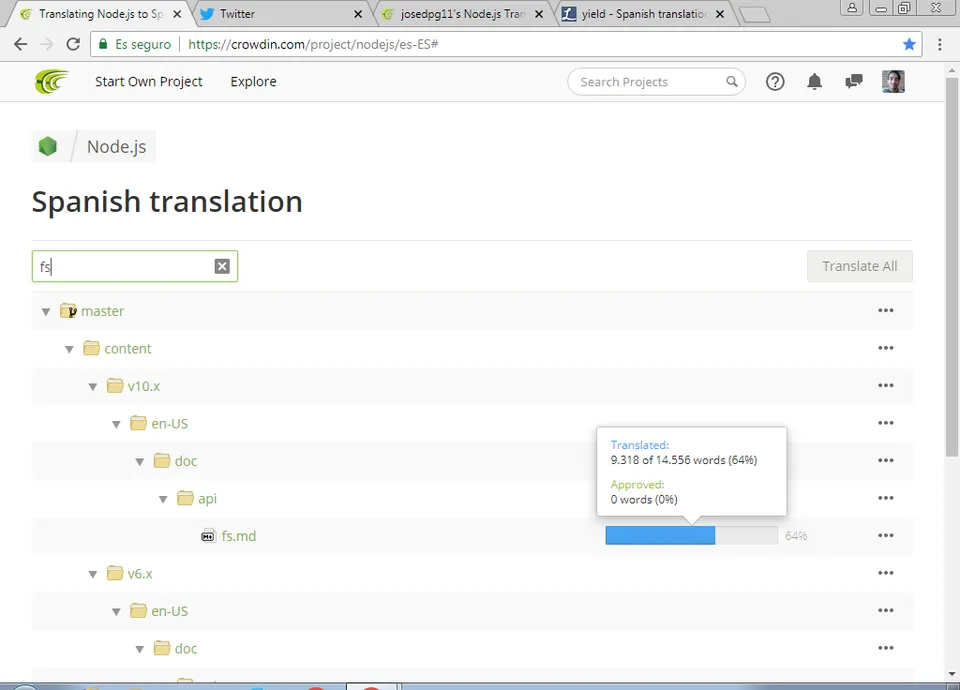Open more options for the v6.x row

click(x=885, y=573)
